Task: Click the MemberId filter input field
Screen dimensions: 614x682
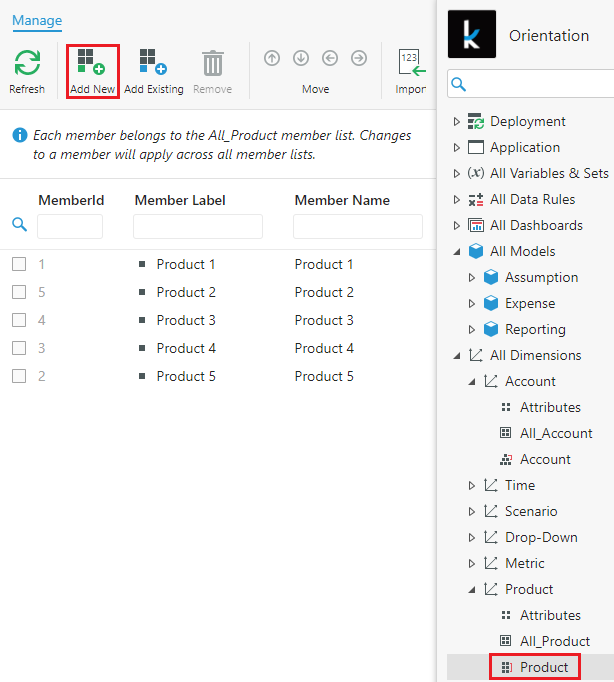Action: 70,226
